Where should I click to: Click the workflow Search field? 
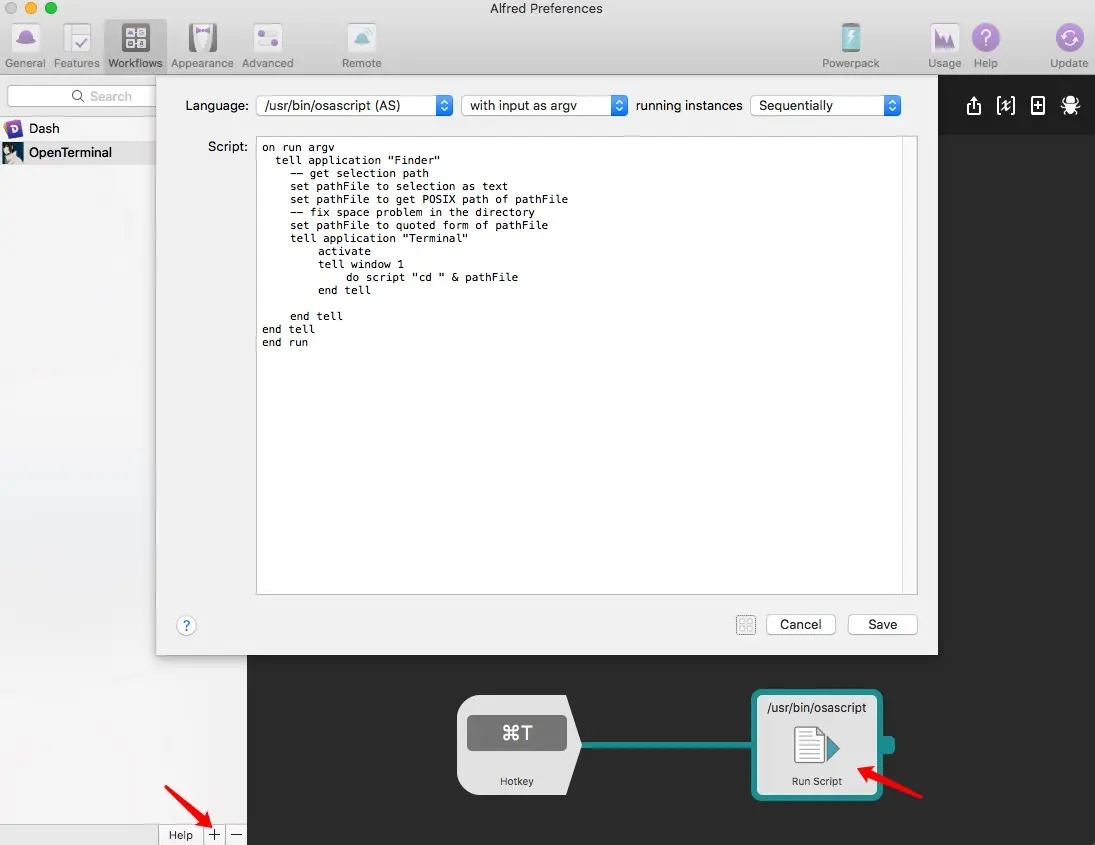click(x=82, y=96)
